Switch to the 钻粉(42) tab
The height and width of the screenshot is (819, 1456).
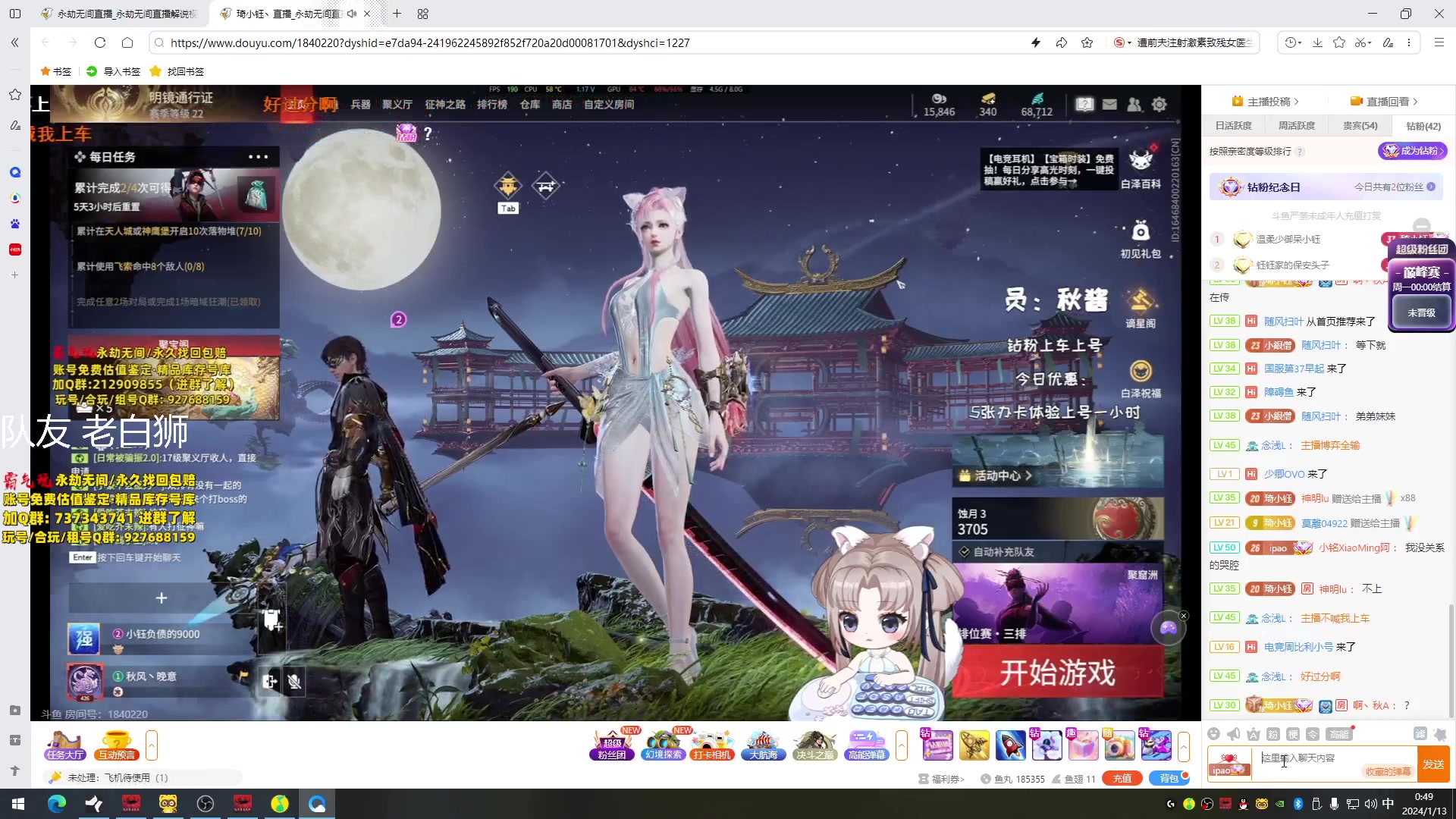pyautogui.click(x=1423, y=126)
